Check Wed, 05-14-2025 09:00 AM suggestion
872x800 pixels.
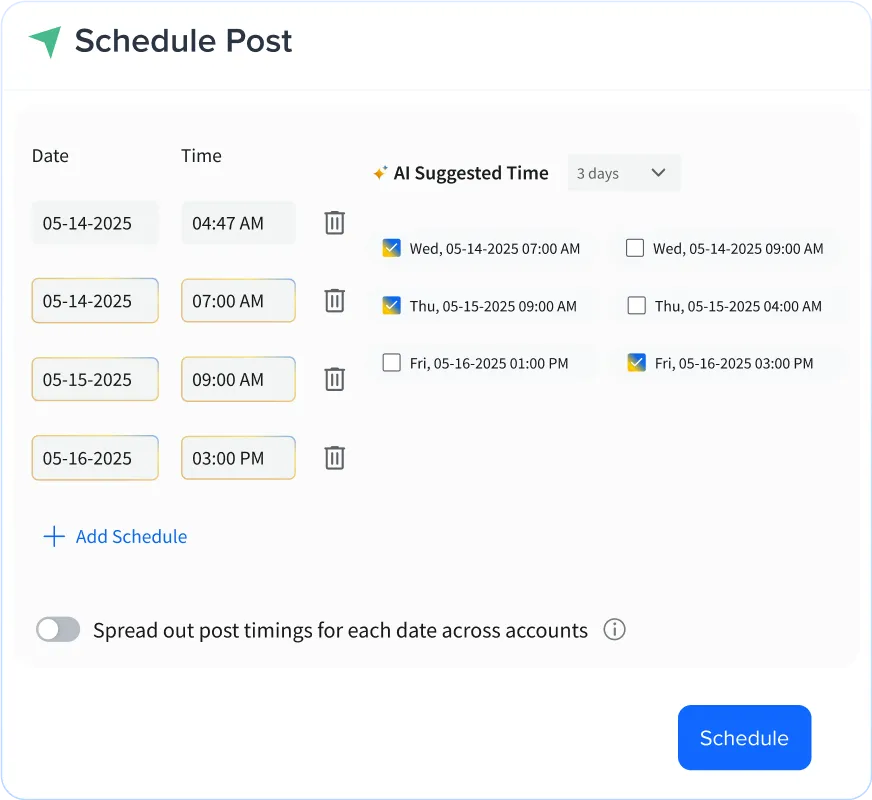click(x=635, y=248)
